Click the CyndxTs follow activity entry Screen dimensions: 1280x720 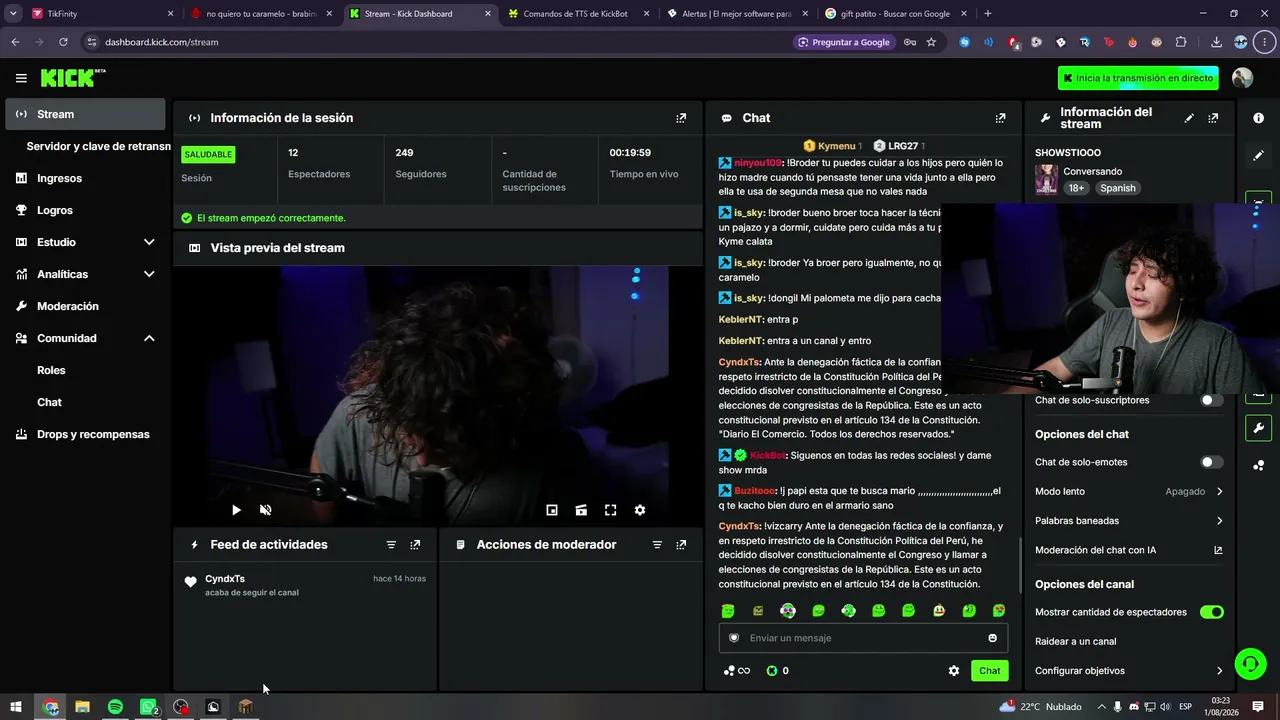click(306, 585)
